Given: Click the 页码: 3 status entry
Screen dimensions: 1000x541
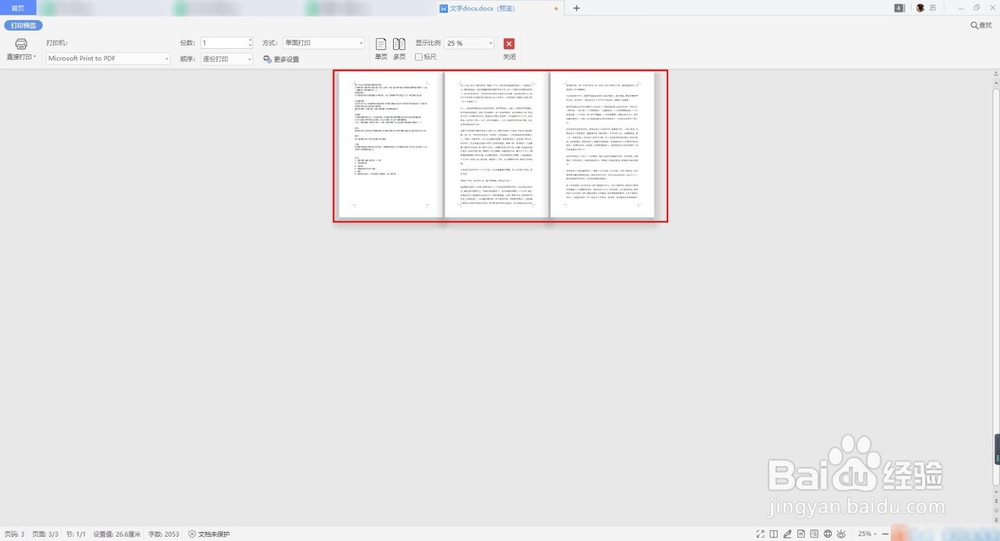Looking at the screenshot, I should click(x=14, y=534).
